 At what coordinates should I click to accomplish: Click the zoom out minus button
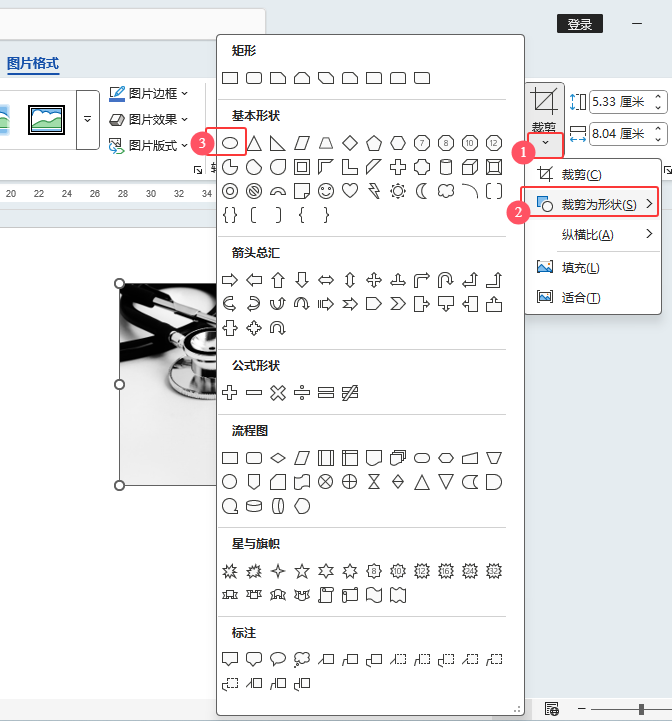(582, 709)
